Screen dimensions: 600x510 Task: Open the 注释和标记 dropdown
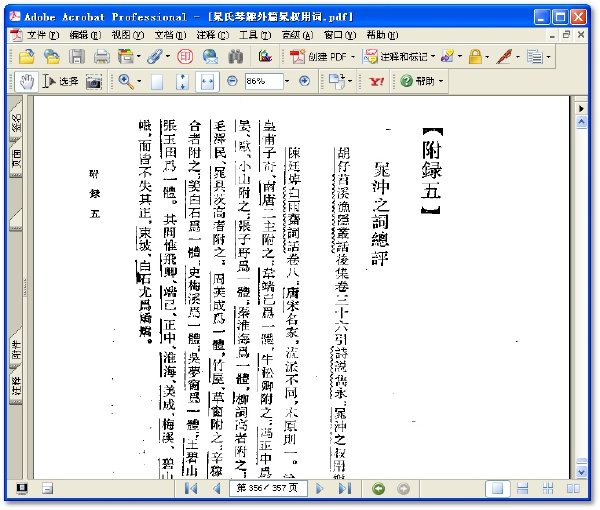(399, 57)
